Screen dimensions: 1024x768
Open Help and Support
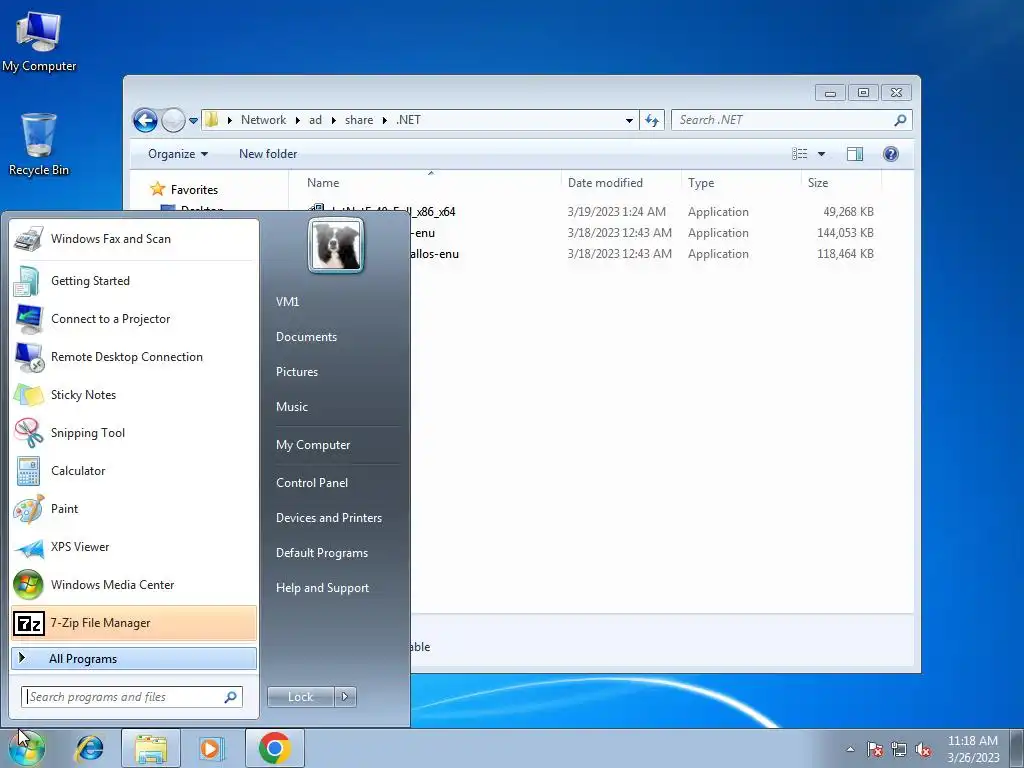[x=323, y=588]
